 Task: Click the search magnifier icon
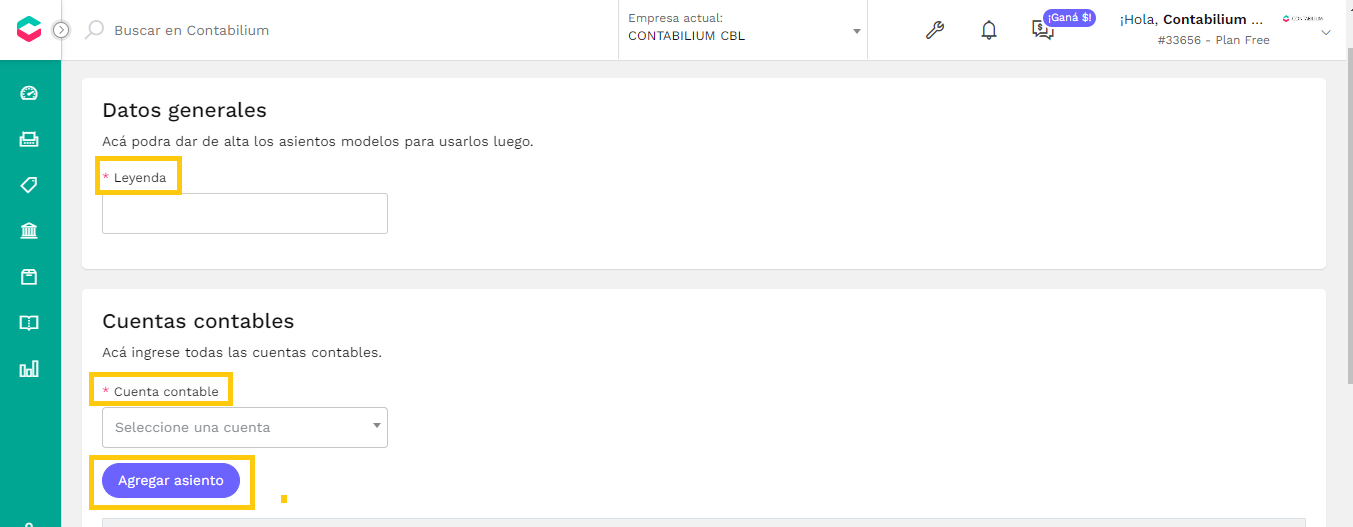[x=94, y=30]
